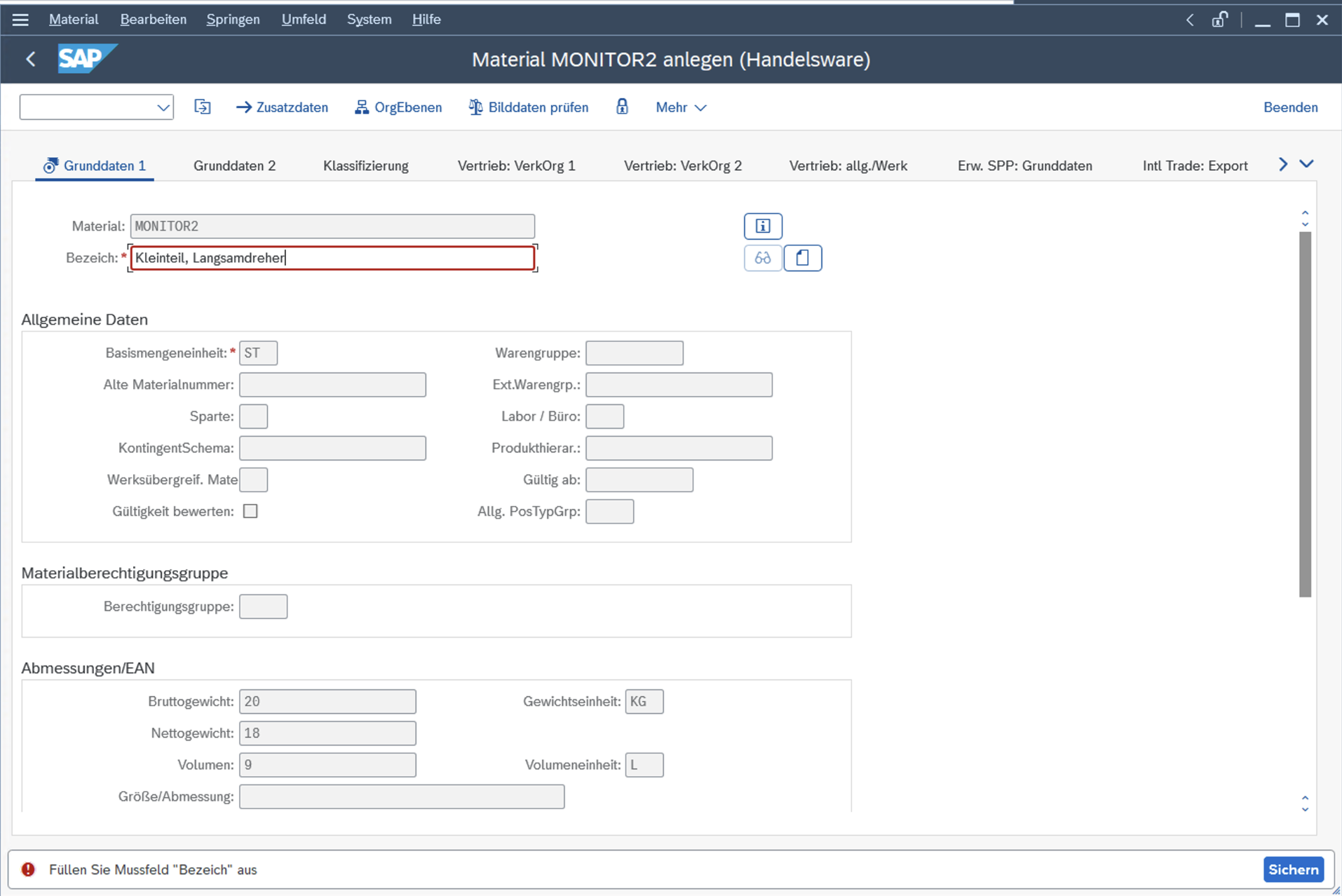Select the Grunddaten 1 tab
This screenshot has width=1342, height=896.
click(x=95, y=166)
